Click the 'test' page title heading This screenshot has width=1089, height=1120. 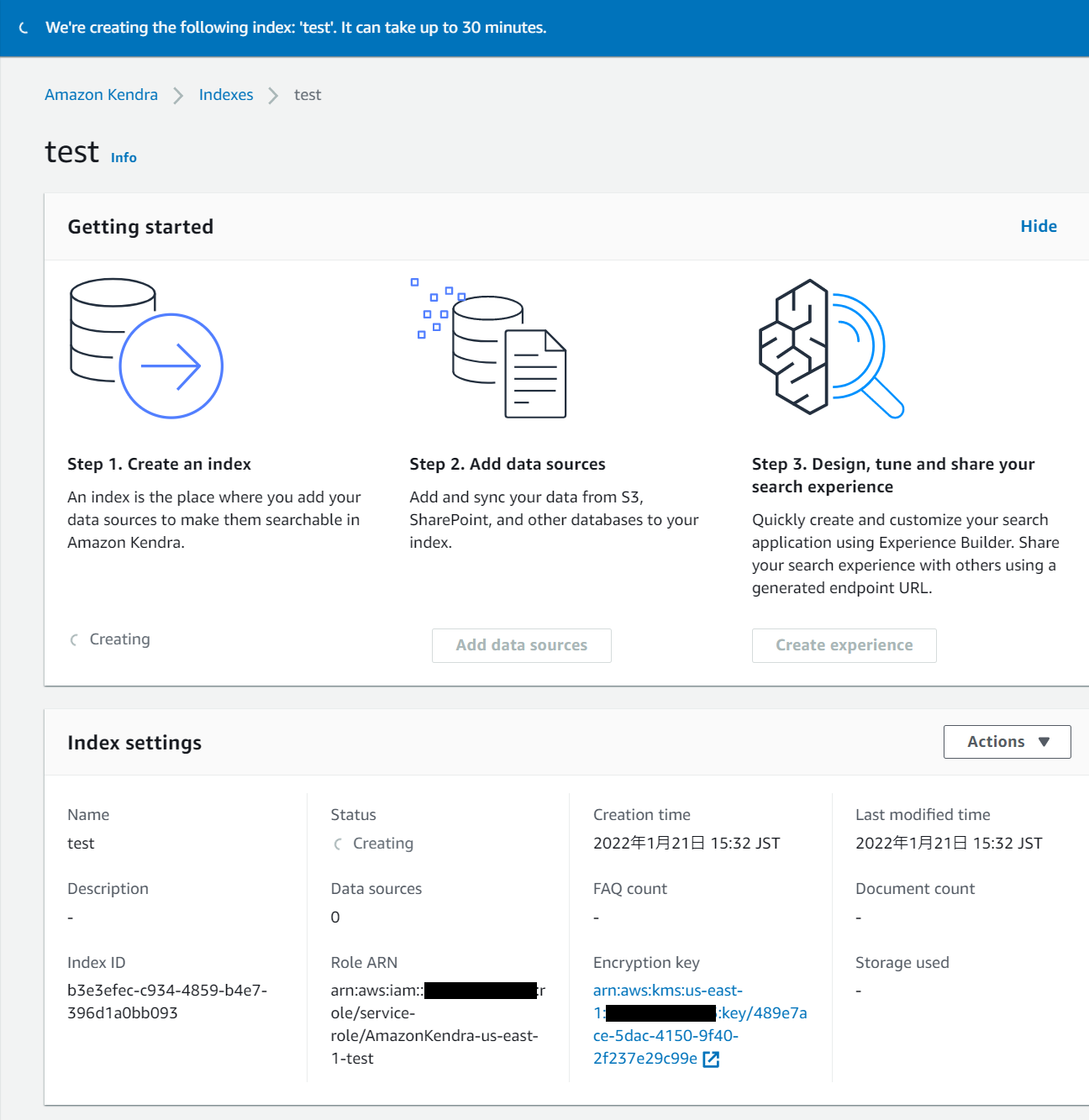pos(72,152)
